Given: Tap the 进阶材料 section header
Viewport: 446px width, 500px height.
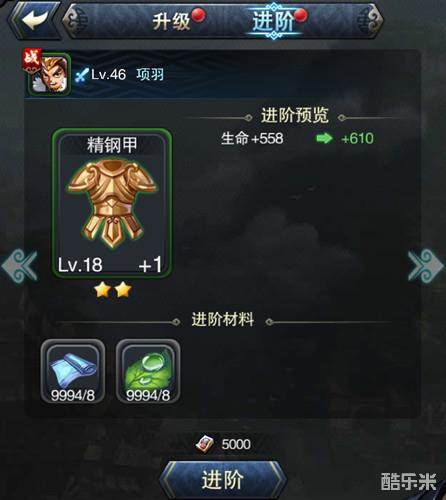Looking at the screenshot, I should point(223,320).
